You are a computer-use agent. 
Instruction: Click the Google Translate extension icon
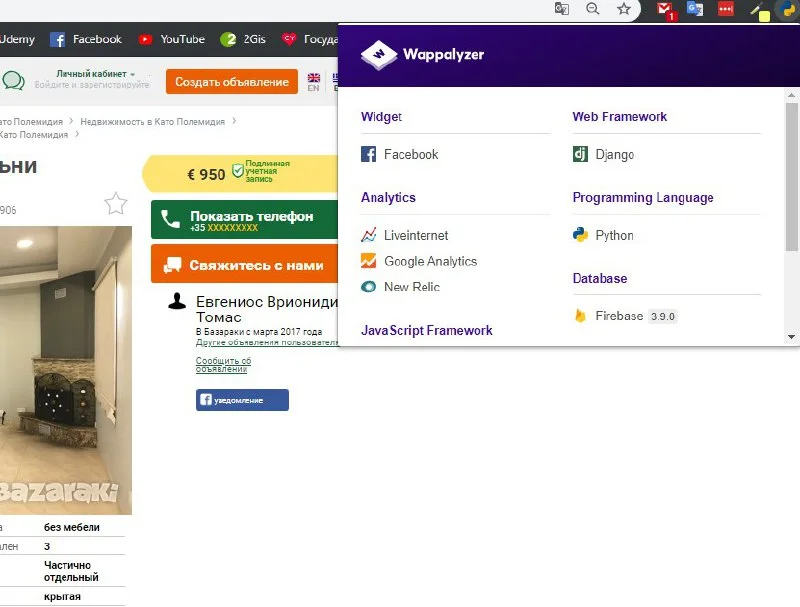[695, 9]
